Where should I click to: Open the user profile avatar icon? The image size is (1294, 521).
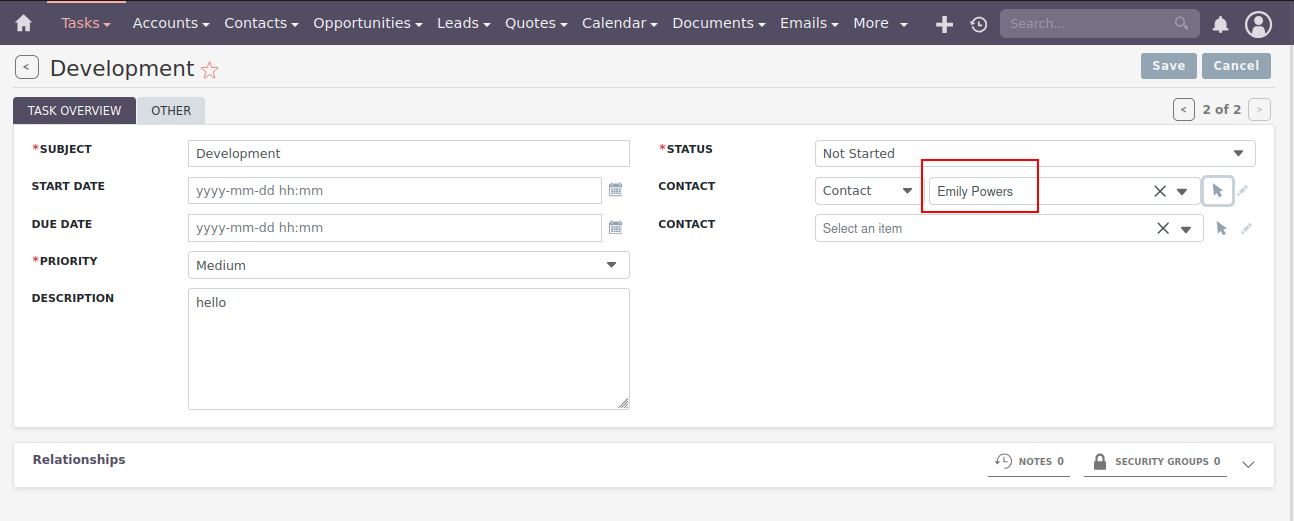1259,24
